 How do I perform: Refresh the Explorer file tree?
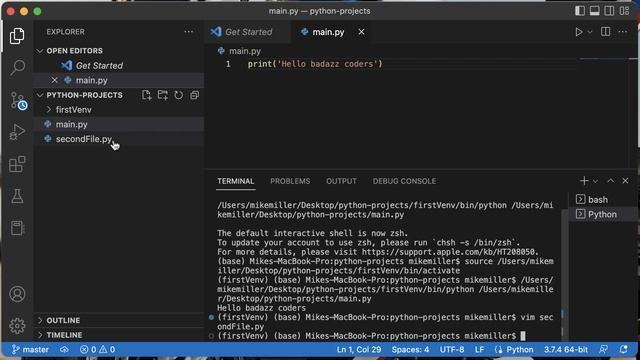(x=179, y=95)
